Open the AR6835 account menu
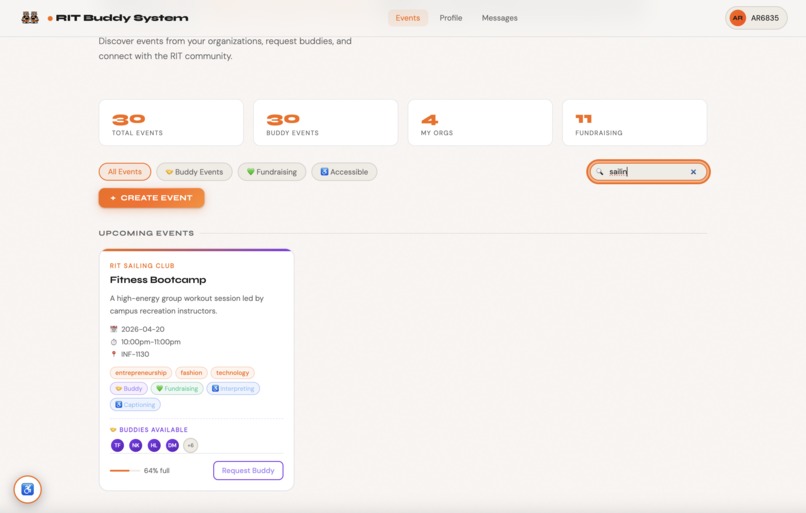806x513 pixels. click(756, 18)
